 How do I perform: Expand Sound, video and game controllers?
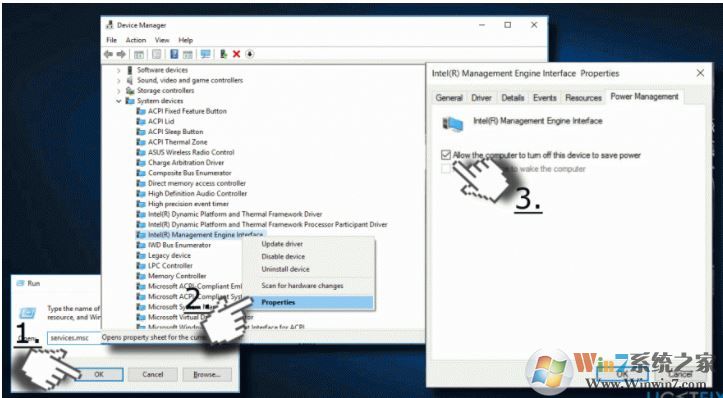[x=119, y=80]
